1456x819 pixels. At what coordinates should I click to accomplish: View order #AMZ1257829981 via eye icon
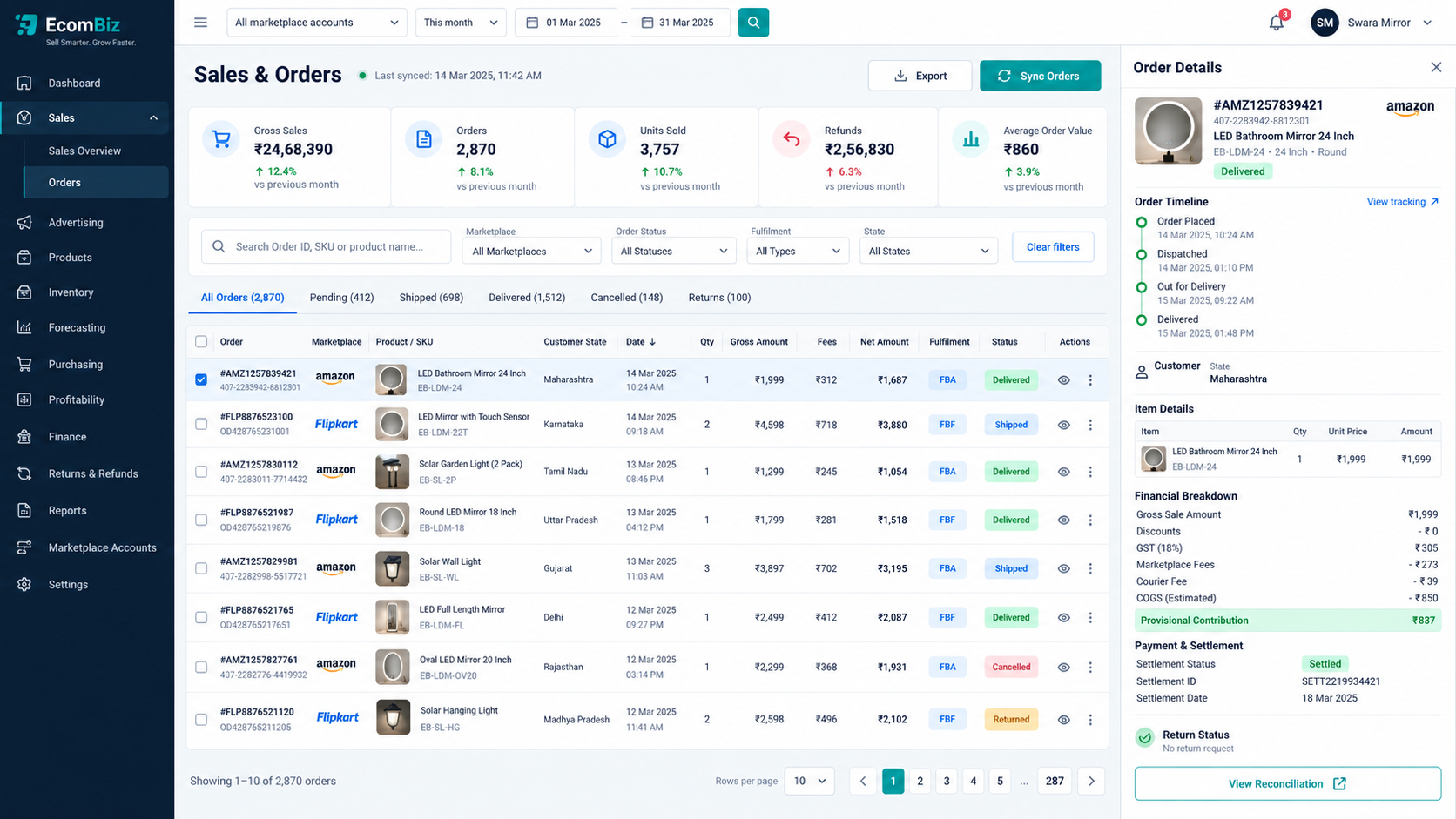(1063, 568)
